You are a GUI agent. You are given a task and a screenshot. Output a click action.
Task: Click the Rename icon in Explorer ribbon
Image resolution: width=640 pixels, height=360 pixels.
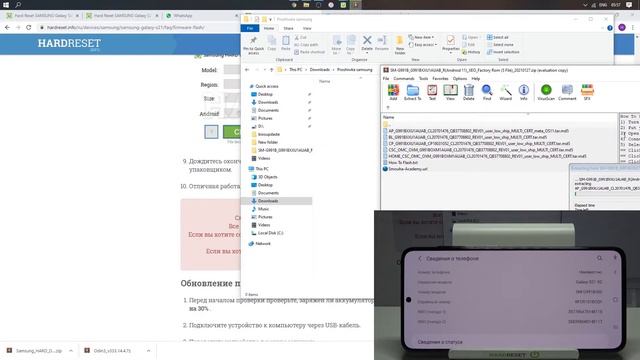coord(382,43)
